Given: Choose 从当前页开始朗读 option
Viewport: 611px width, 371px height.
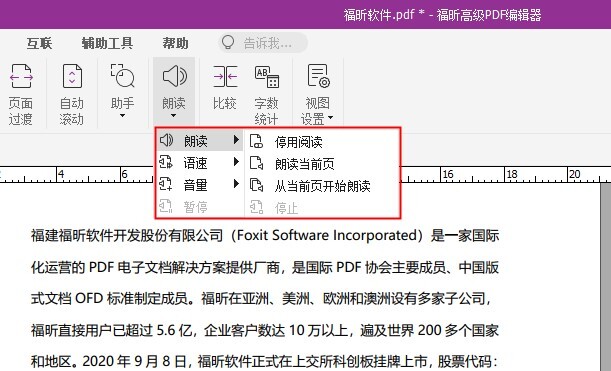Looking at the screenshot, I should tap(322, 186).
